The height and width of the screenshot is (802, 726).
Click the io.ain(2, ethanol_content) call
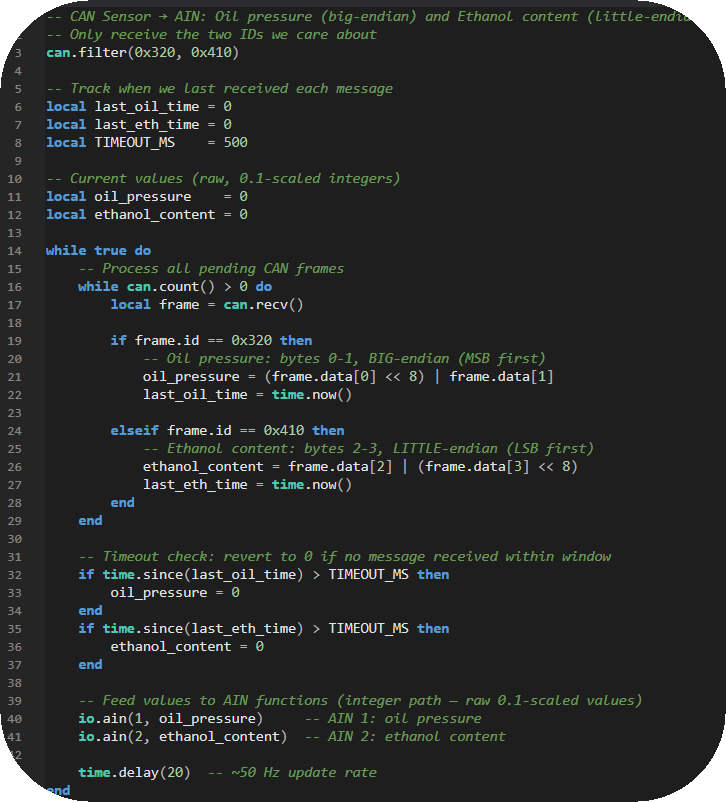click(182, 736)
